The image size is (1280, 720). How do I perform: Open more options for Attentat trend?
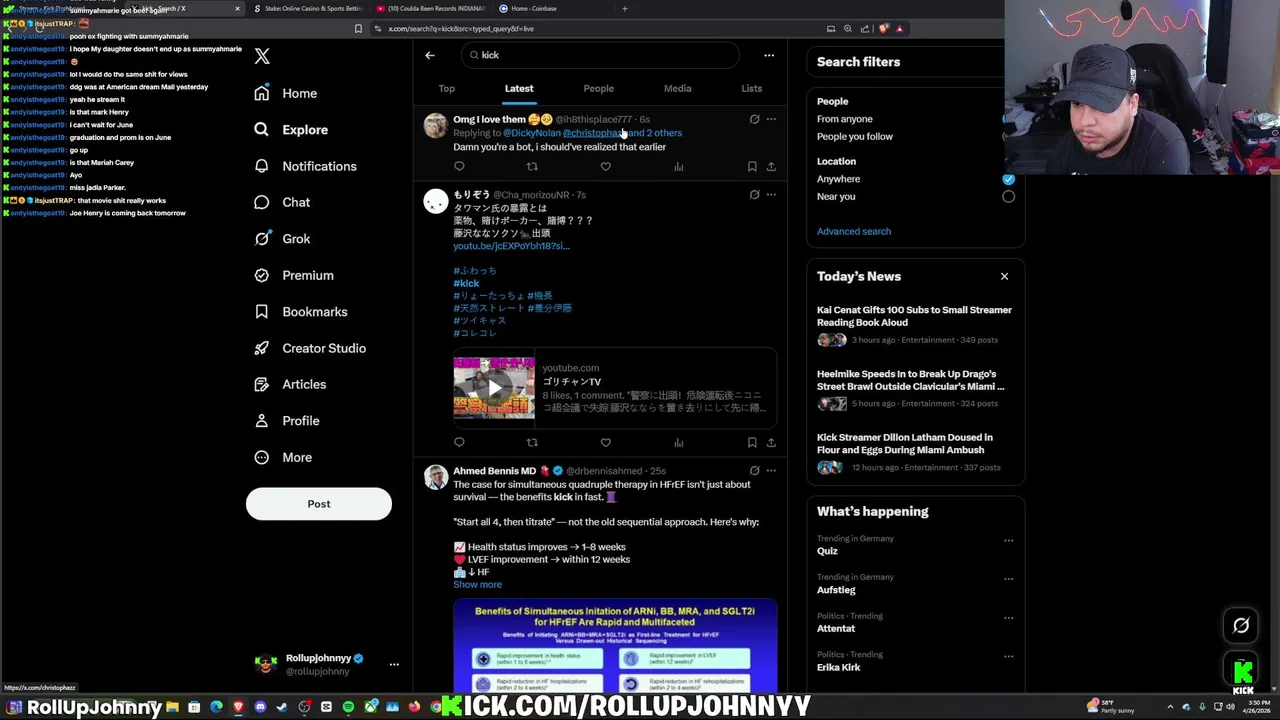pos(1008,619)
